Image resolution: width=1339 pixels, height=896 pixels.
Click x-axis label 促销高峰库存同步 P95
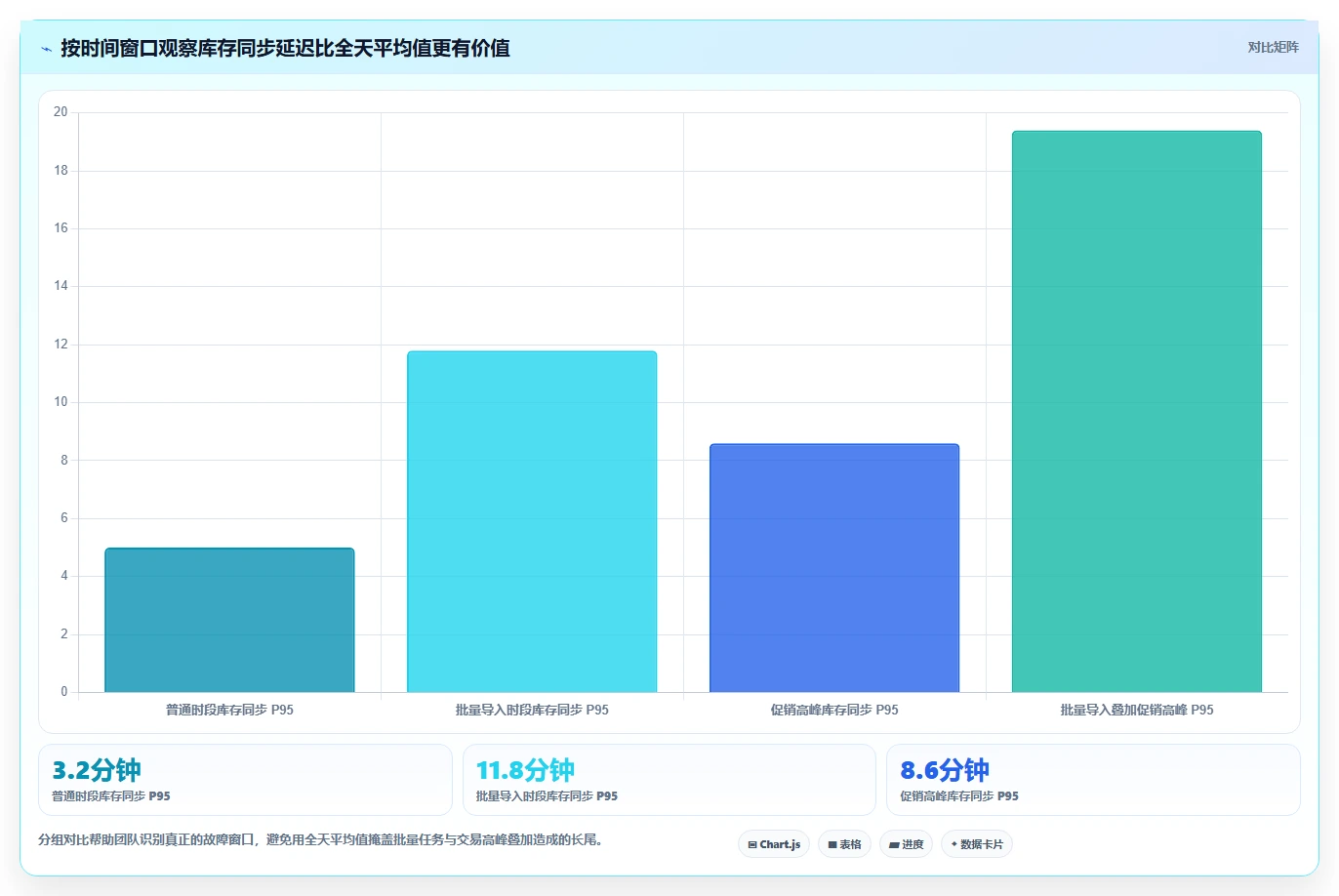point(834,710)
